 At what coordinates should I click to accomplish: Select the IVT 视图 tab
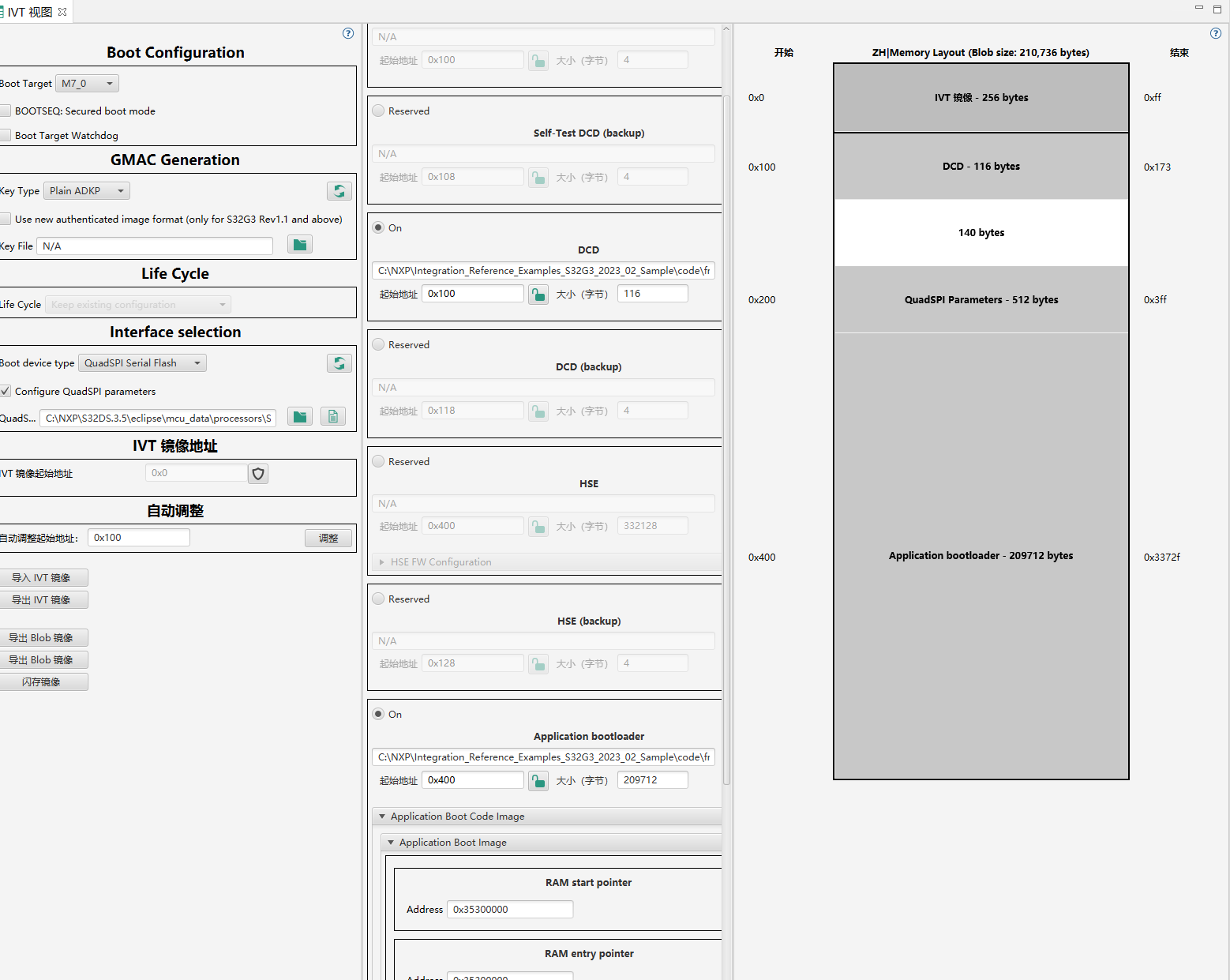tap(32, 11)
